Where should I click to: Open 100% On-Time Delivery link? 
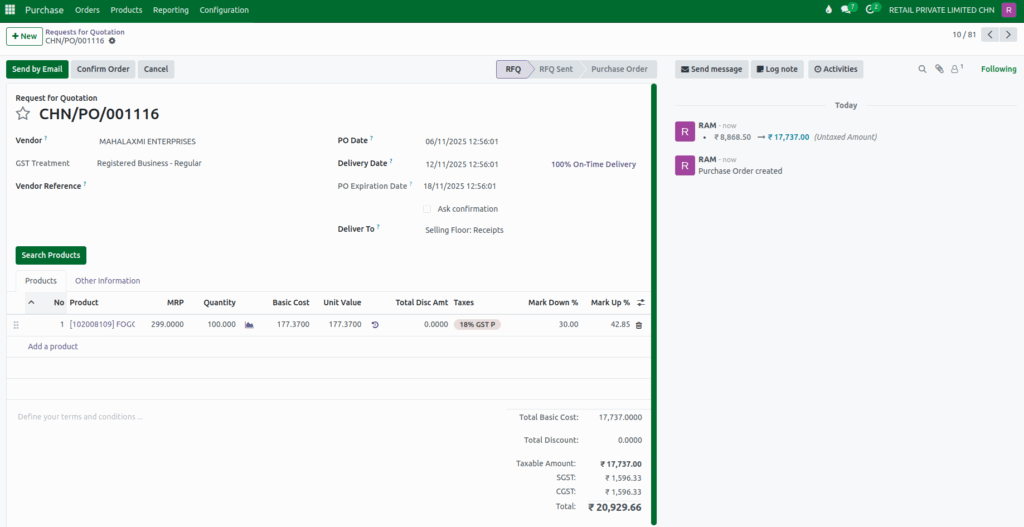pyautogui.click(x=593, y=165)
